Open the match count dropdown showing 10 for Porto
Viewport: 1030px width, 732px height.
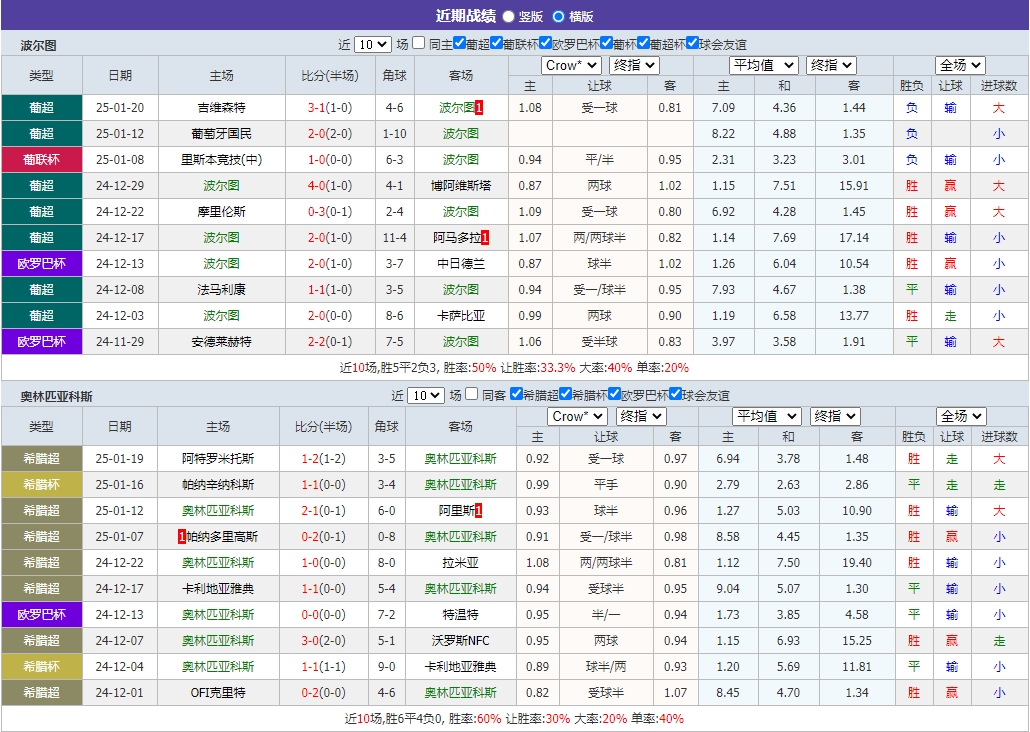pos(373,44)
